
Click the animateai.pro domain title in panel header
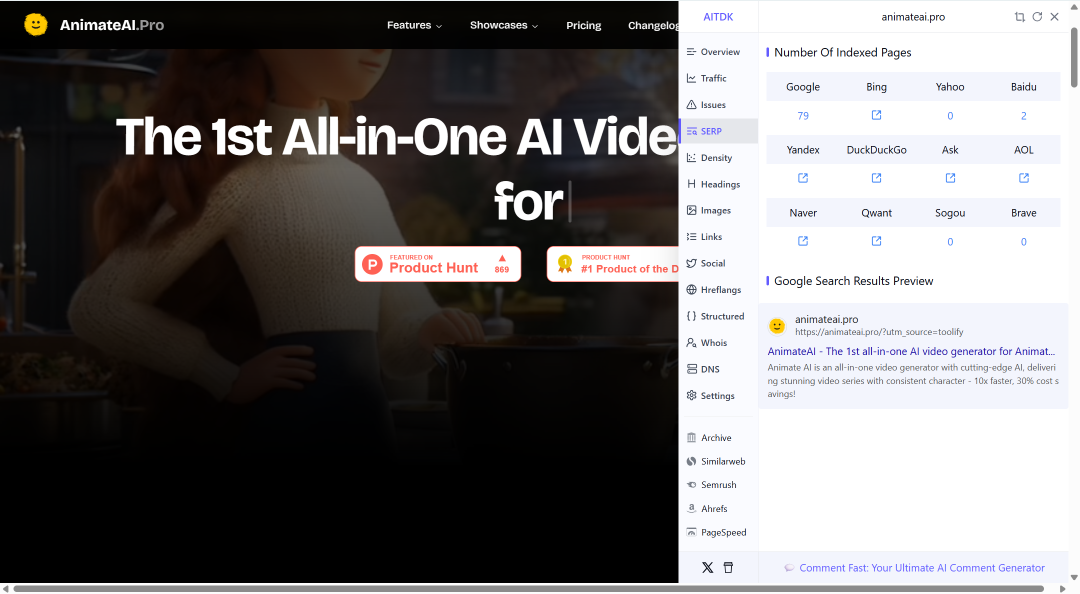pos(913,17)
